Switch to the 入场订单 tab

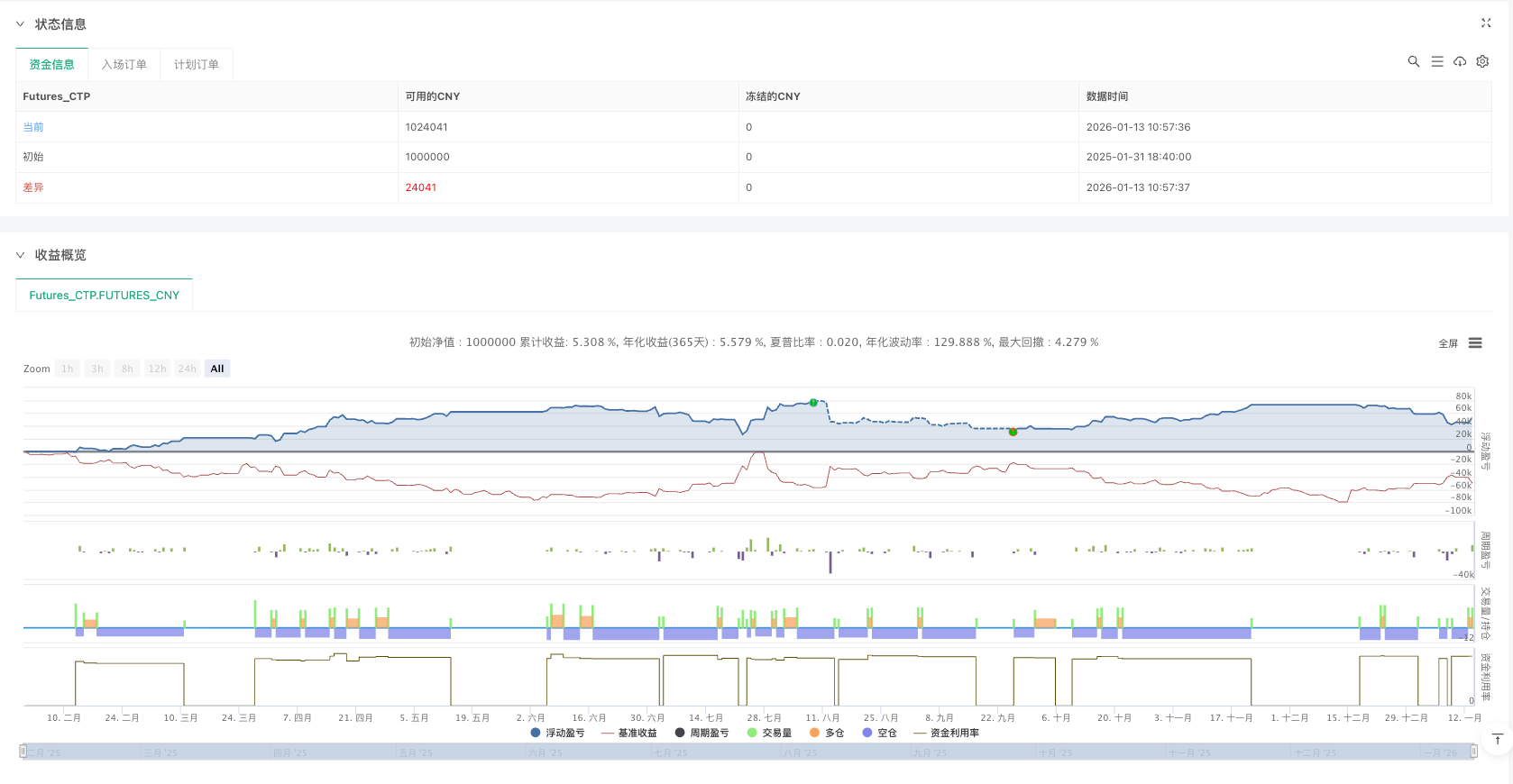tap(124, 65)
